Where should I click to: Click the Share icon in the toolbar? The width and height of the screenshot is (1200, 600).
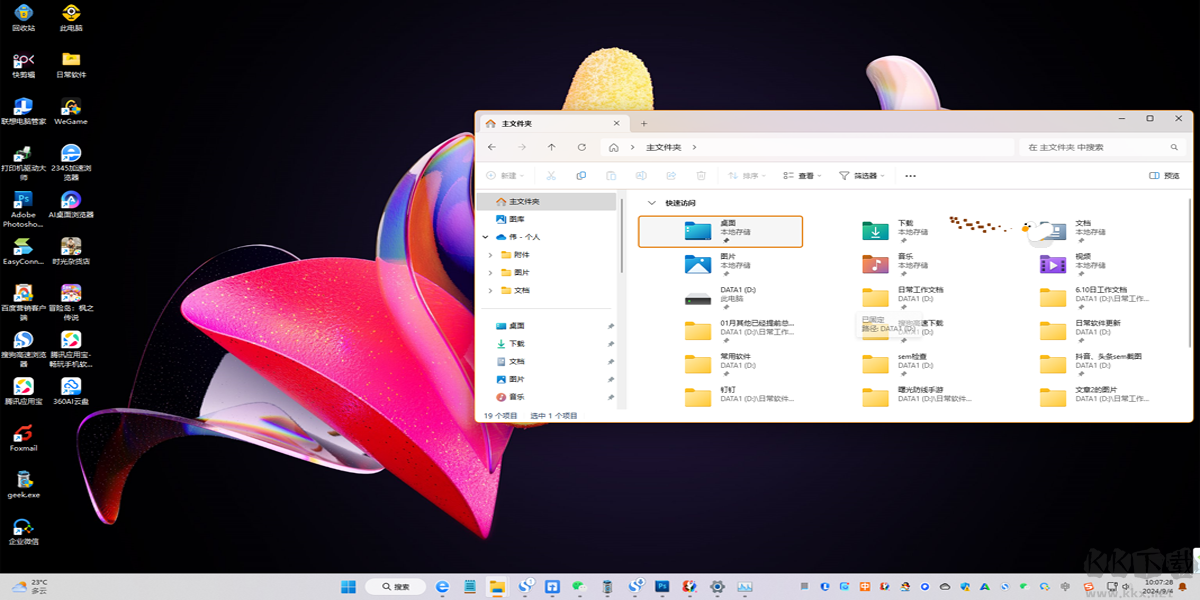pyautogui.click(x=671, y=175)
